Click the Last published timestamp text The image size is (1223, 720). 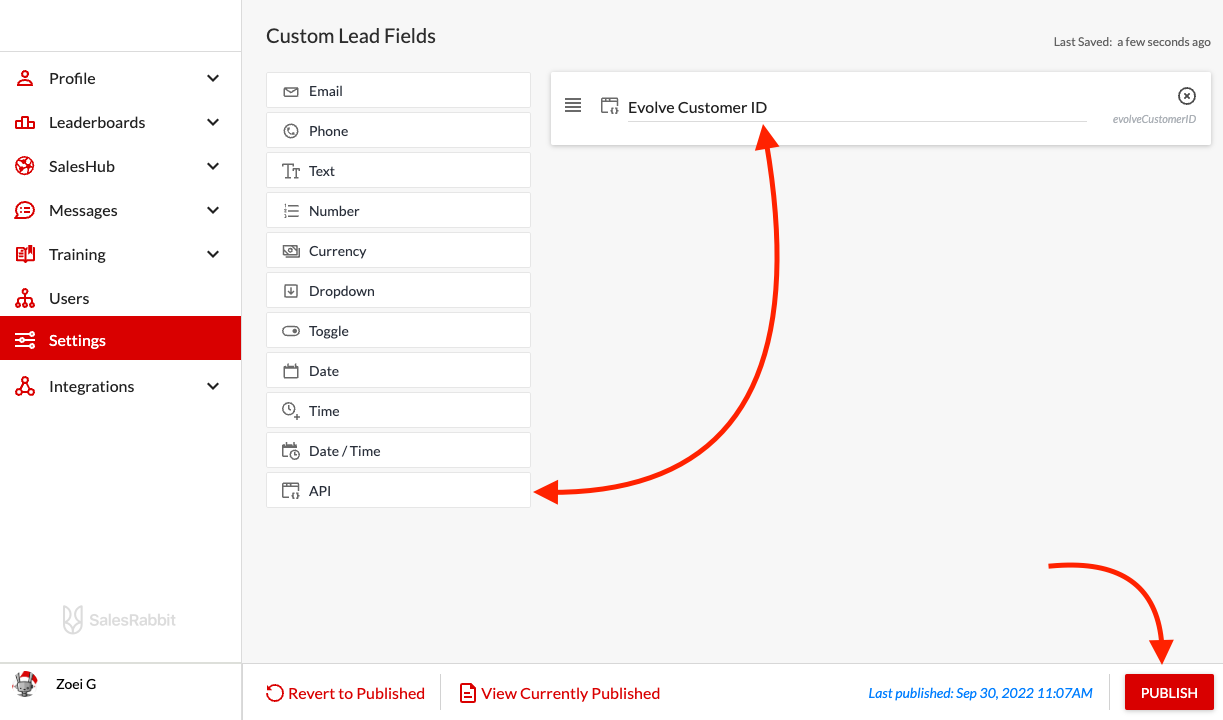(x=980, y=693)
